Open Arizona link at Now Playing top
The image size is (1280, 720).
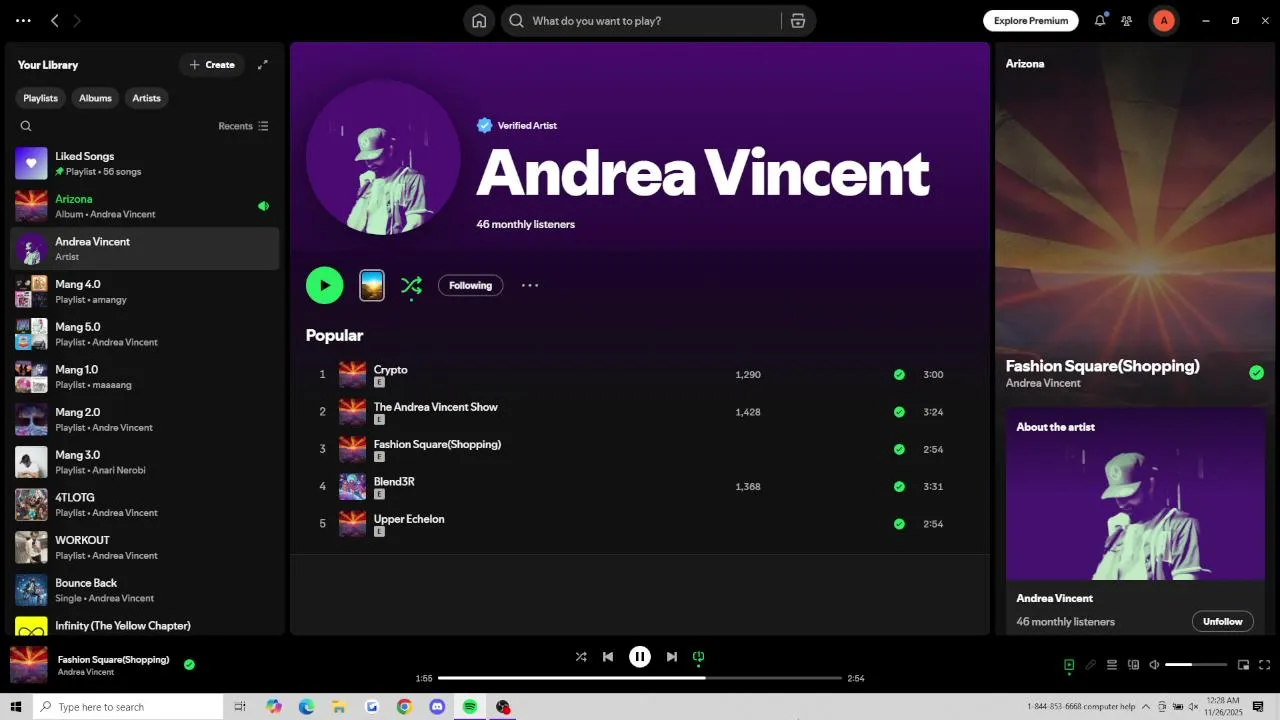coord(1025,63)
